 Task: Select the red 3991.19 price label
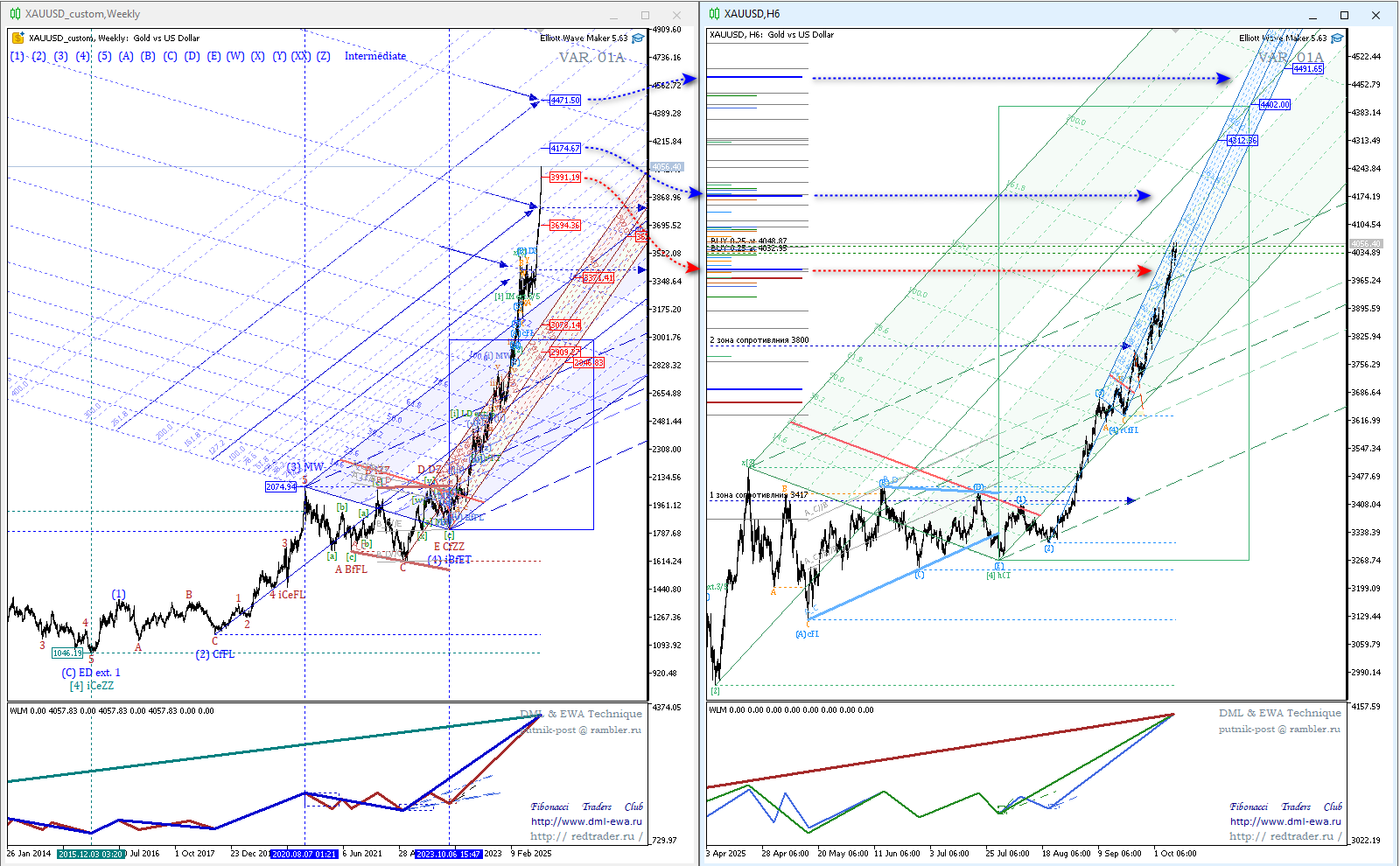click(565, 178)
